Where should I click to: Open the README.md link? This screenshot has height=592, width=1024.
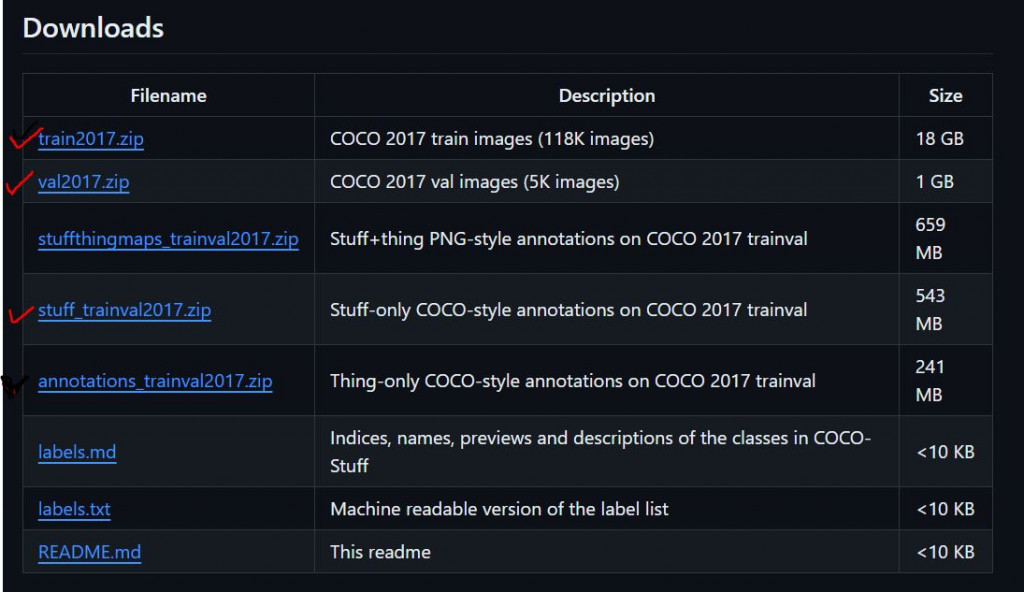click(x=89, y=552)
